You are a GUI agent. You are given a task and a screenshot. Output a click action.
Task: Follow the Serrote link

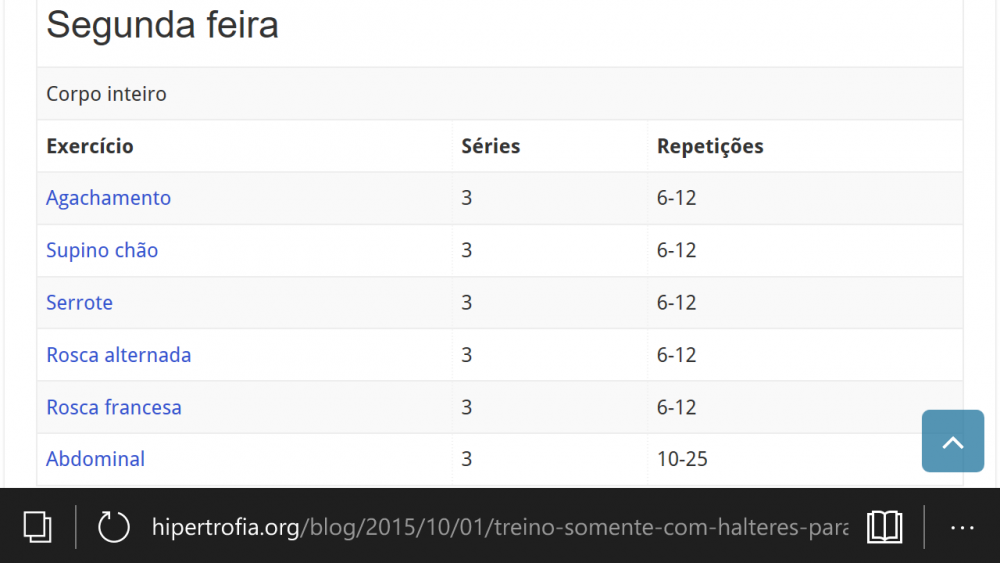point(79,302)
